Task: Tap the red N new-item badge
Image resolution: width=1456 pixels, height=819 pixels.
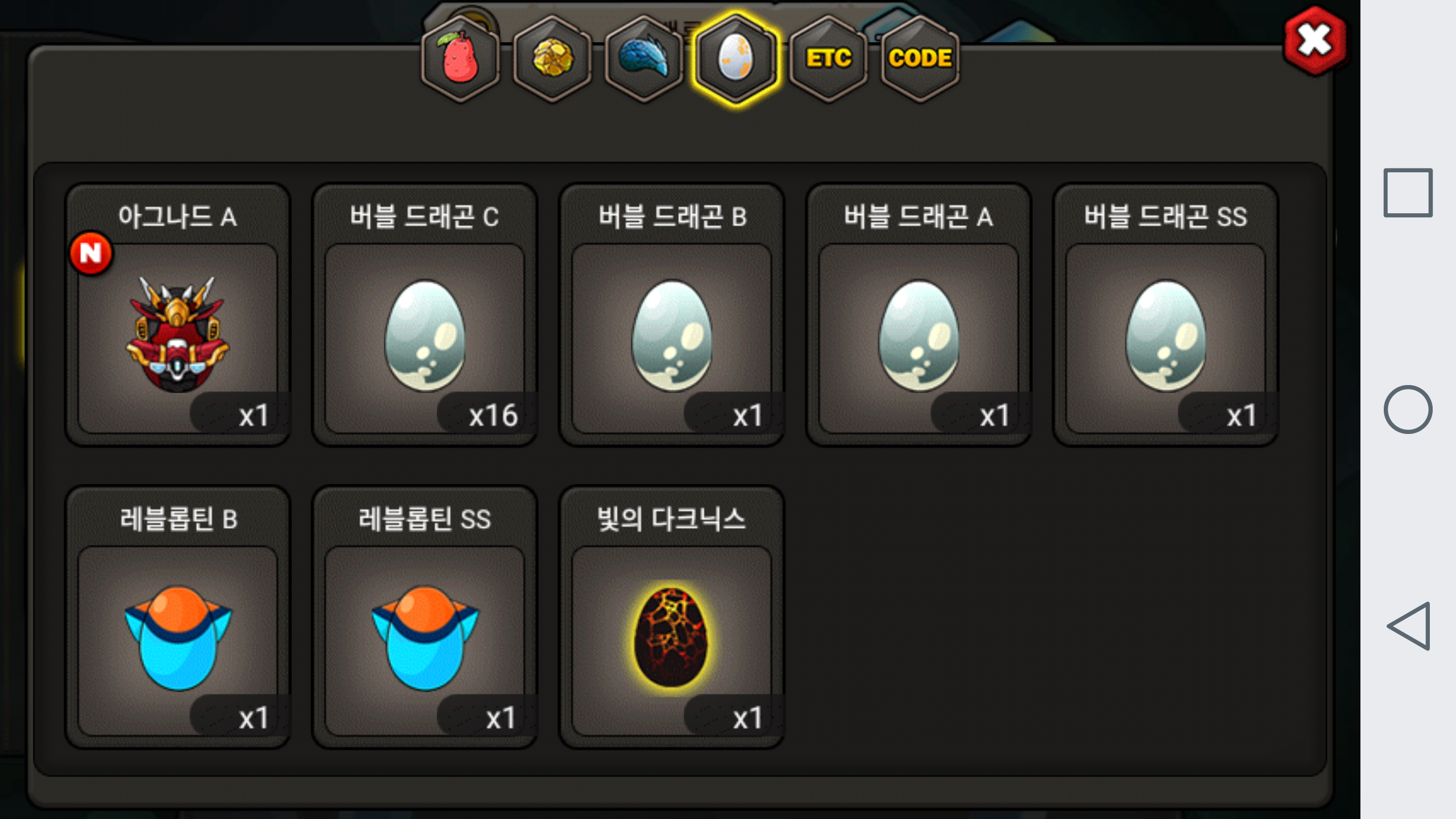Action: coord(90,253)
